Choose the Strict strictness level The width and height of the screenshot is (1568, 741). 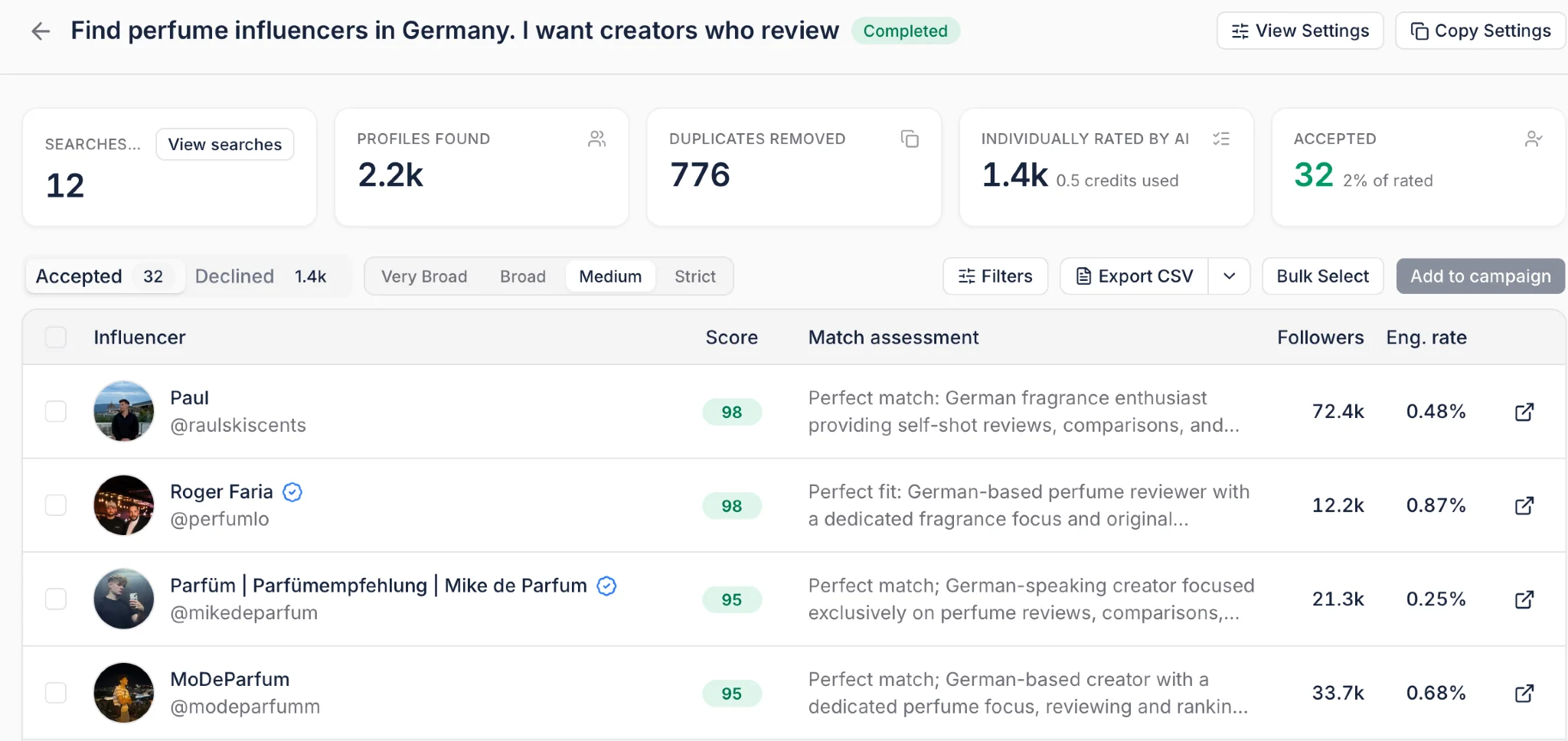pos(695,276)
